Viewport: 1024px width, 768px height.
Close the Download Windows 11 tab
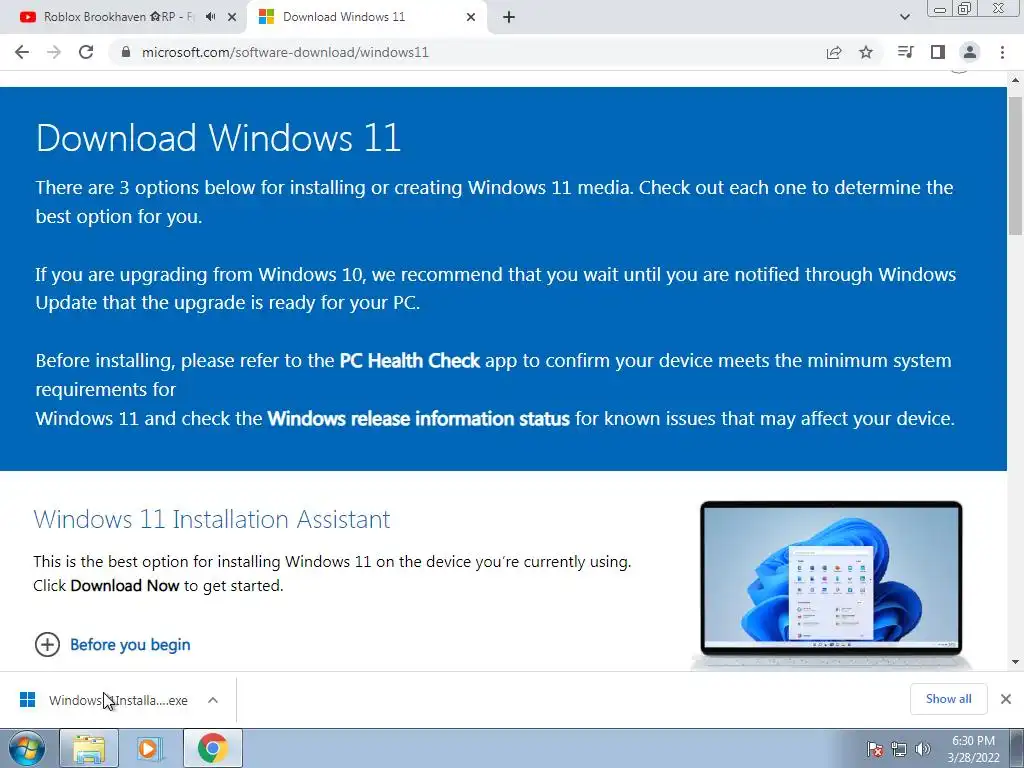coord(471,17)
